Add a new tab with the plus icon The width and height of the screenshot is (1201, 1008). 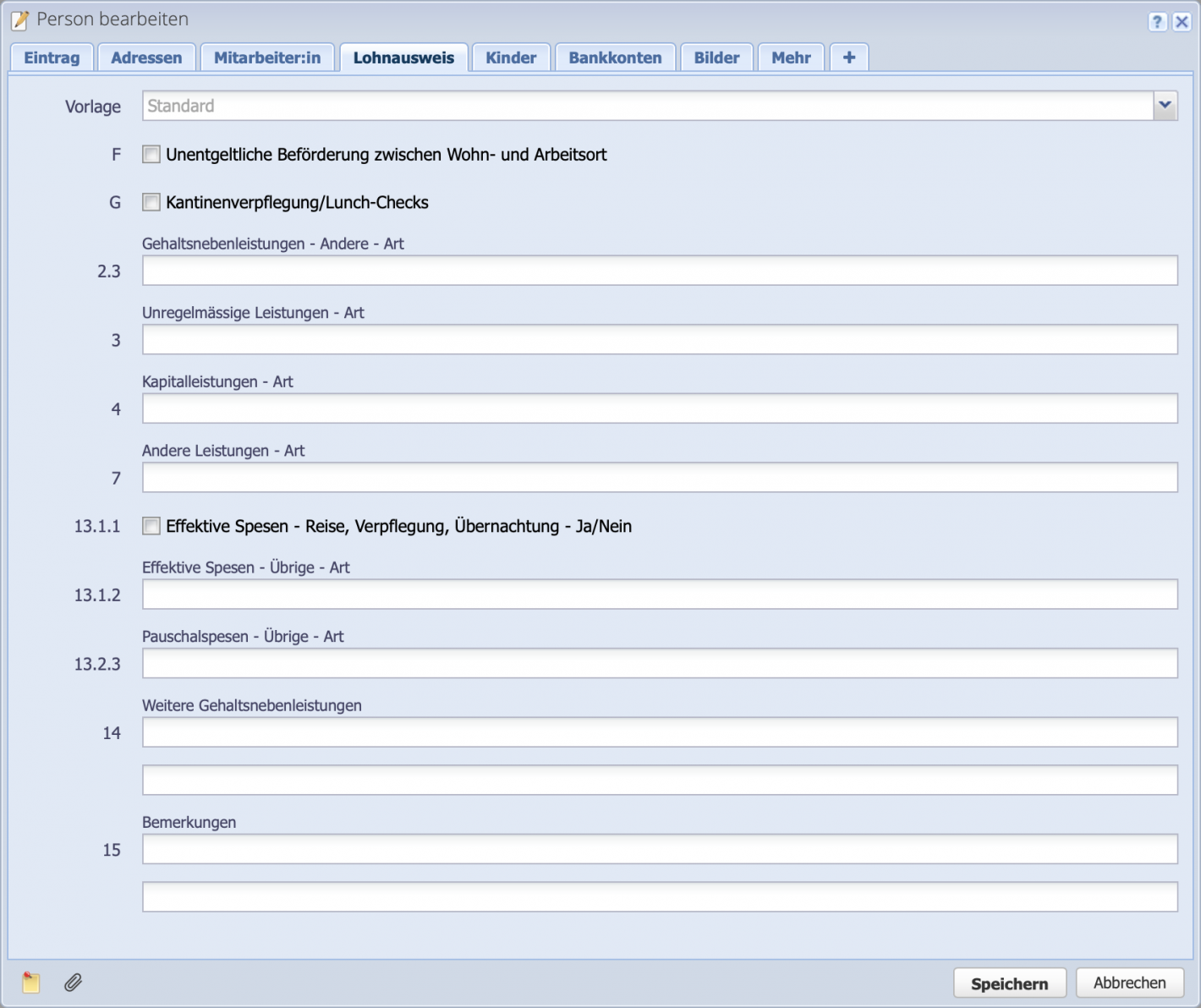(848, 57)
